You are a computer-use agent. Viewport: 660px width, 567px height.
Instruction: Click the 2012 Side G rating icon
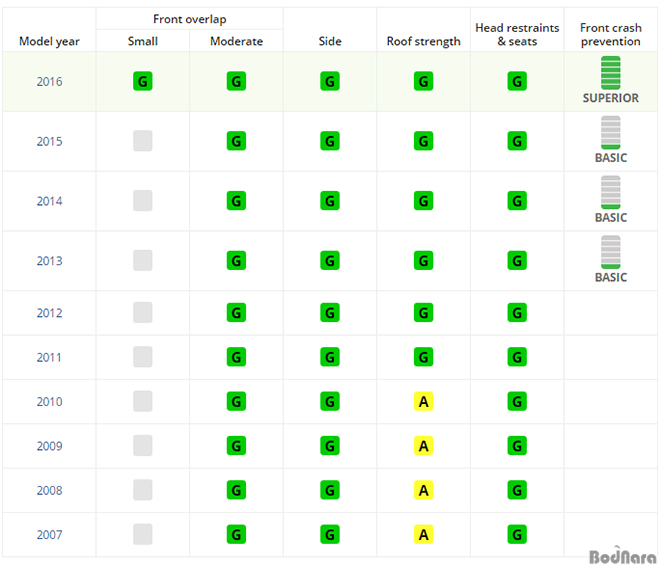330,313
